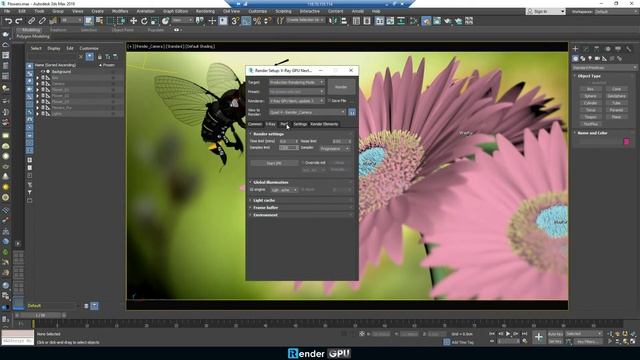Open the Hierarchy panel in command panel
Screen dimensions: 640x360
[x=597, y=49]
